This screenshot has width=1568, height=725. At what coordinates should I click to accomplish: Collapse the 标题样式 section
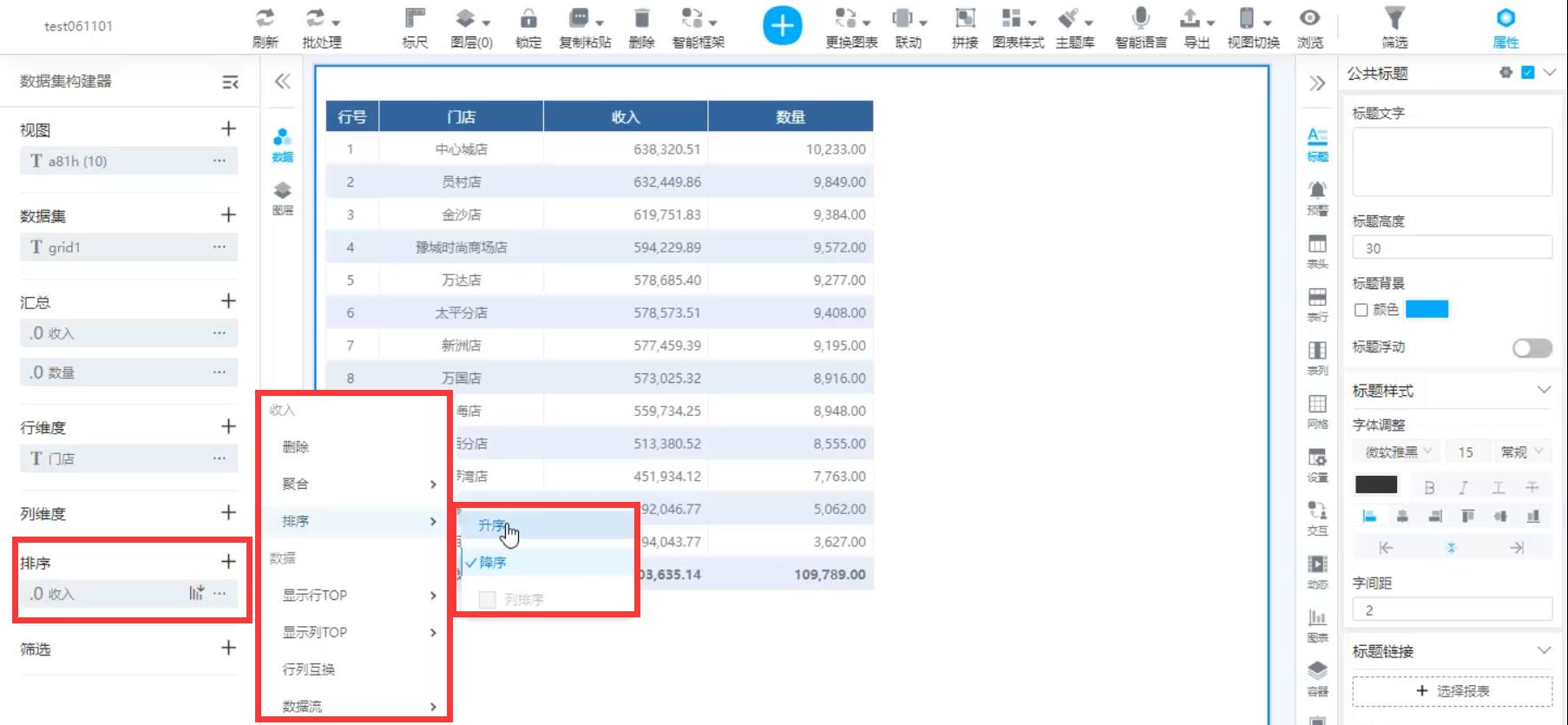(1544, 390)
